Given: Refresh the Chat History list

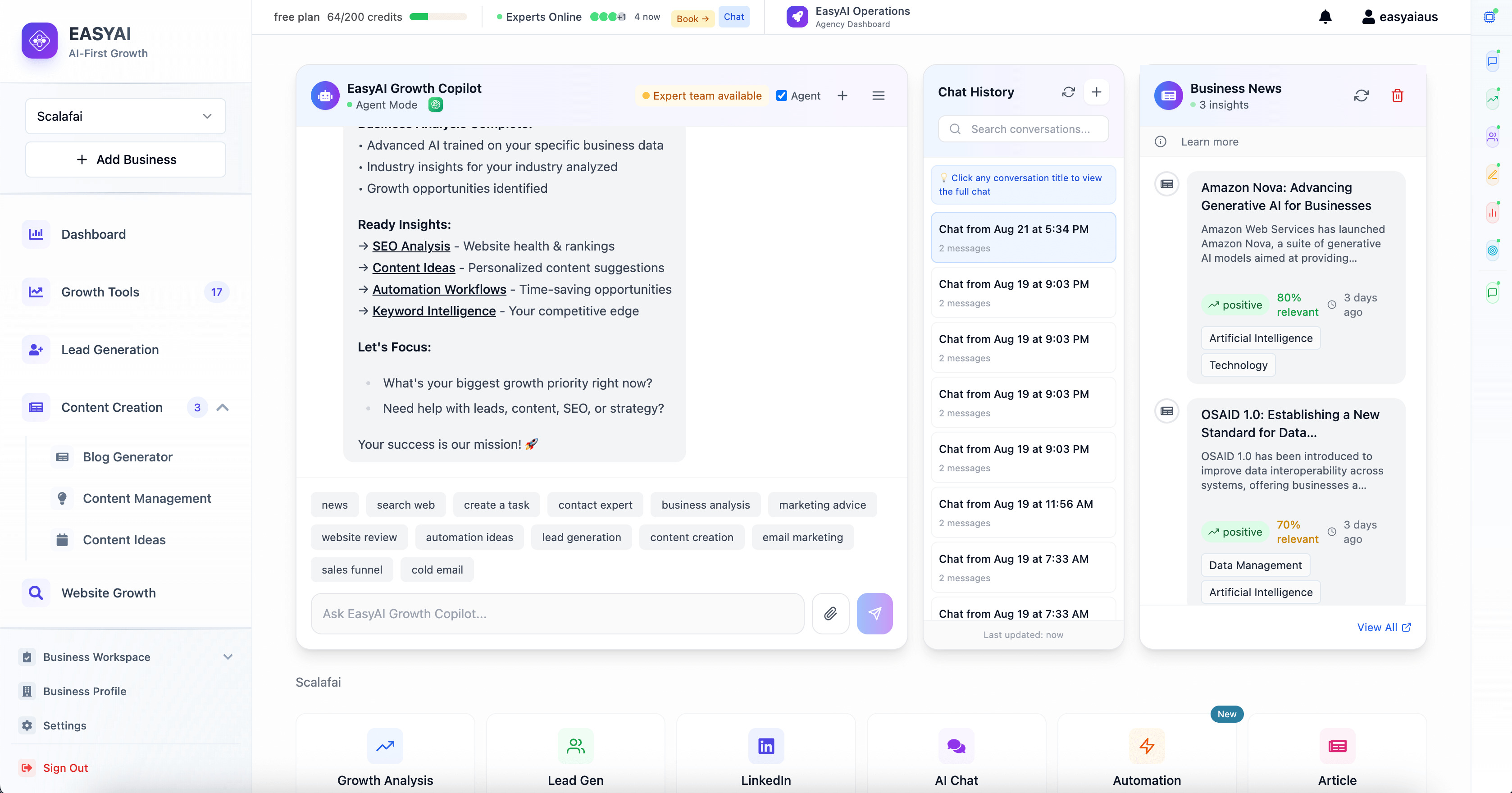Looking at the screenshot, I should pyautogui.click(x=1068, y=92).
